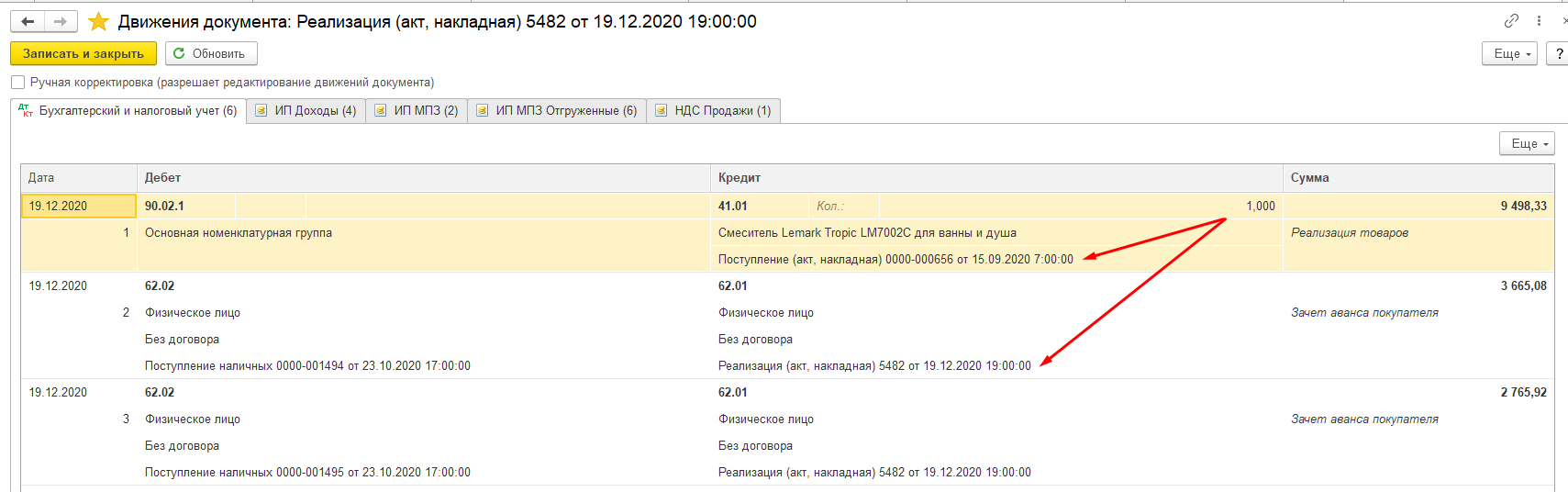
Task: Switch to the ИП Доходы (4) tab
Action: pyautogui.click(x=306, y=111)
